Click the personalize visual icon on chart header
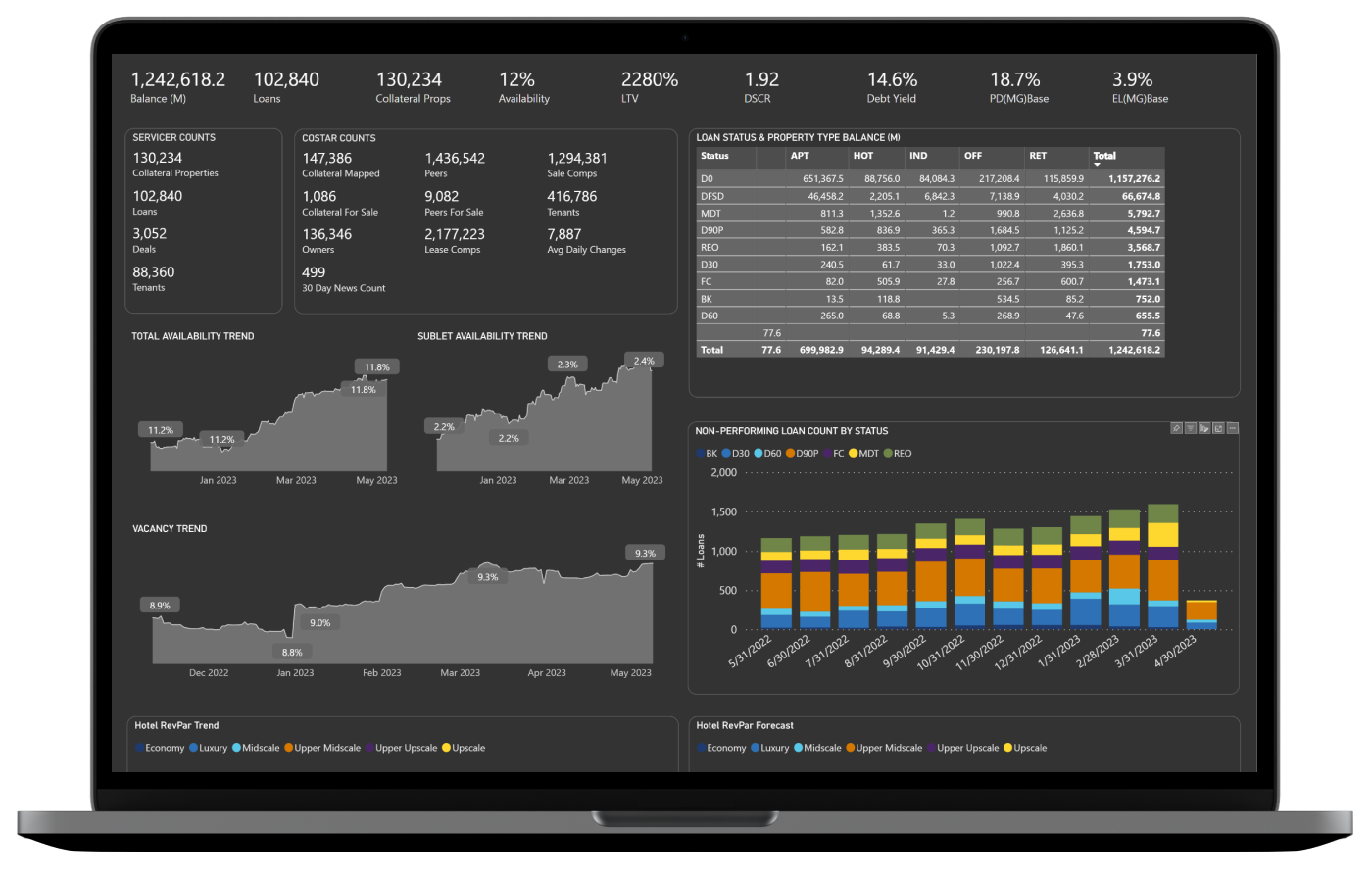Screen dimensions: 1372x876 [1204, 428]
